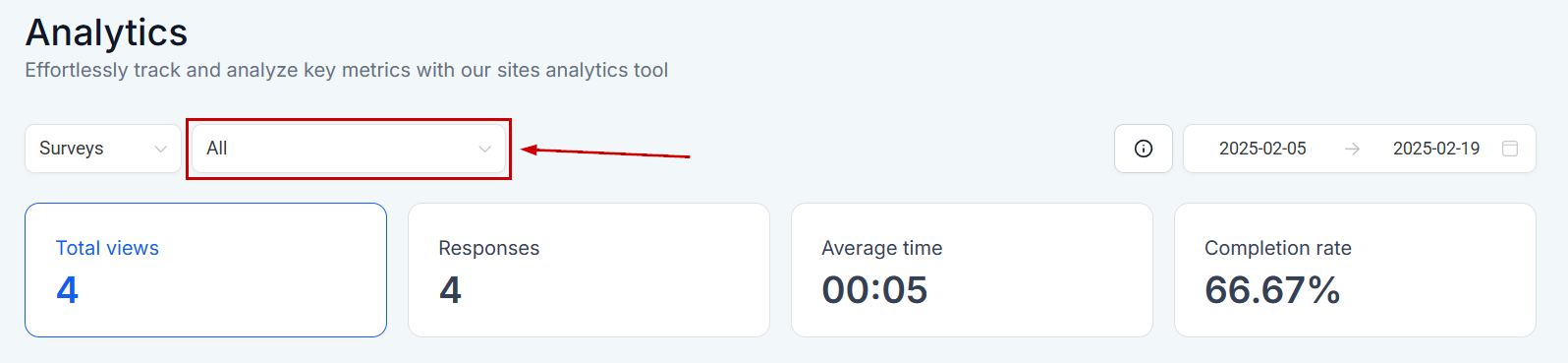Viewport: 1568px width, 363px height.
Task: Click the info circle icon button
Action: click(1144, 149)
